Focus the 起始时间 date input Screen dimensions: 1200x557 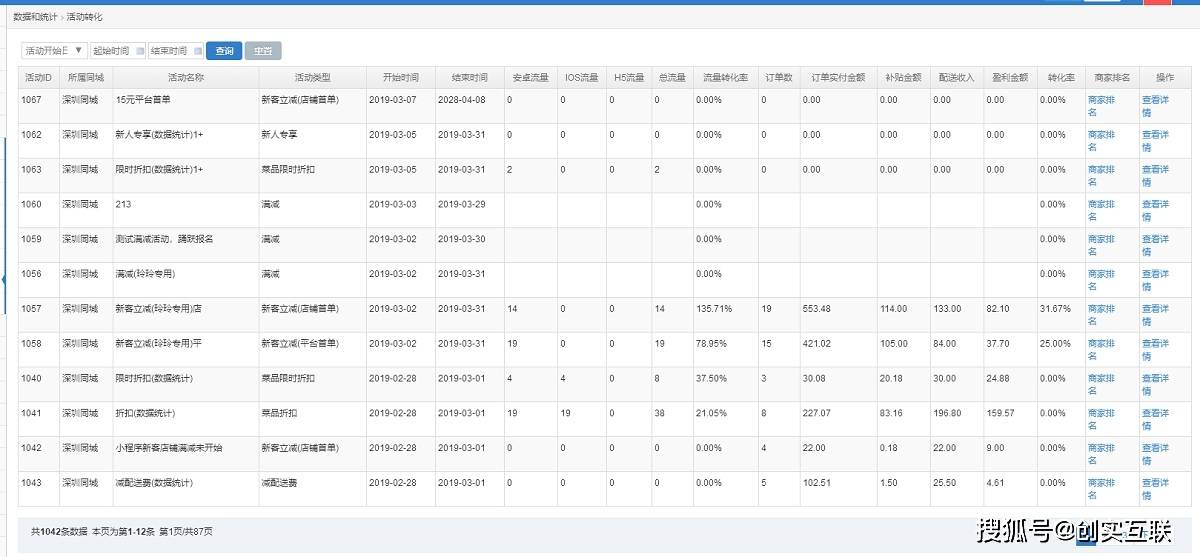(118, 51)
